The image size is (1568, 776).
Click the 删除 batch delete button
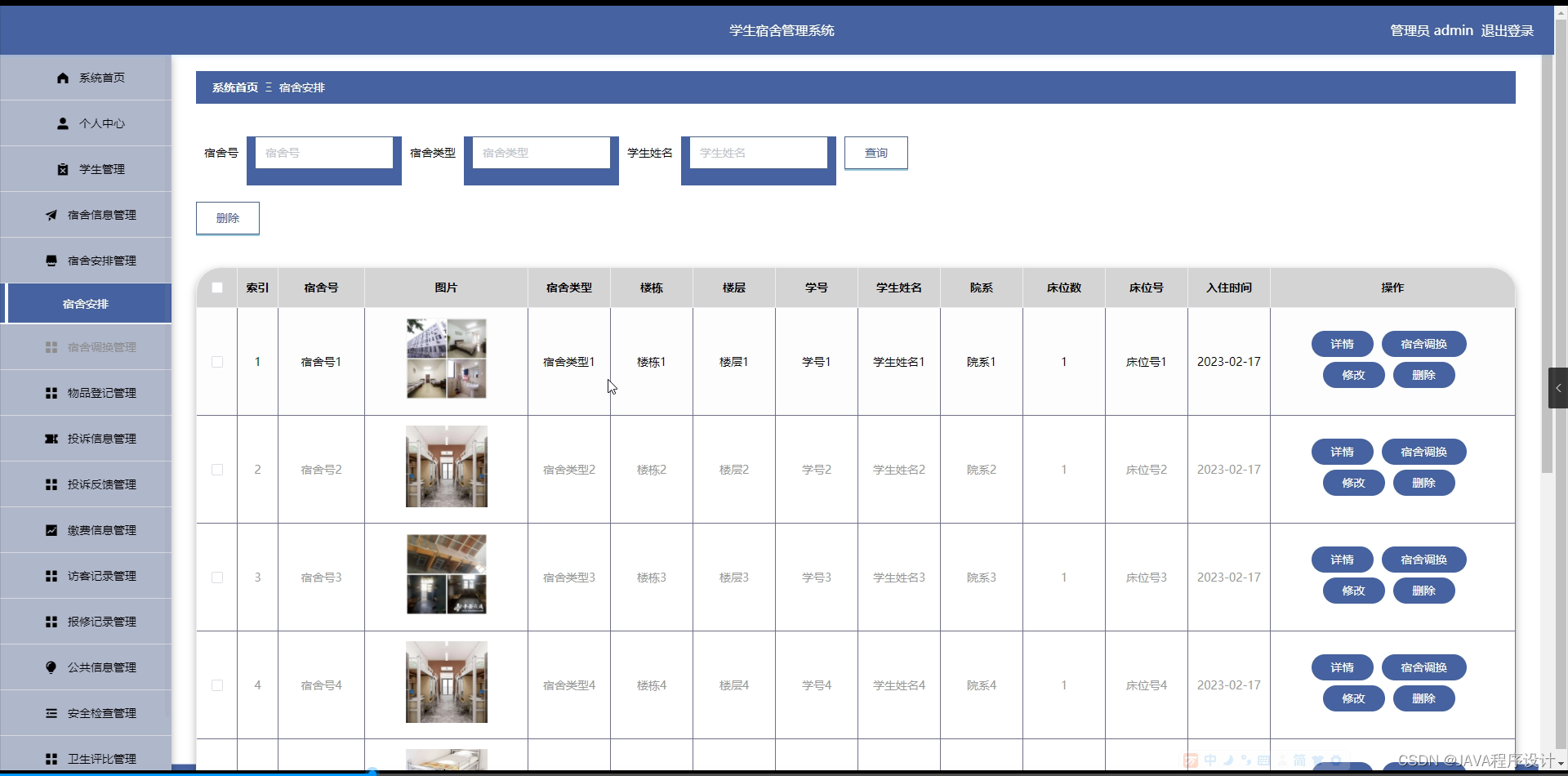coord(228,219)
